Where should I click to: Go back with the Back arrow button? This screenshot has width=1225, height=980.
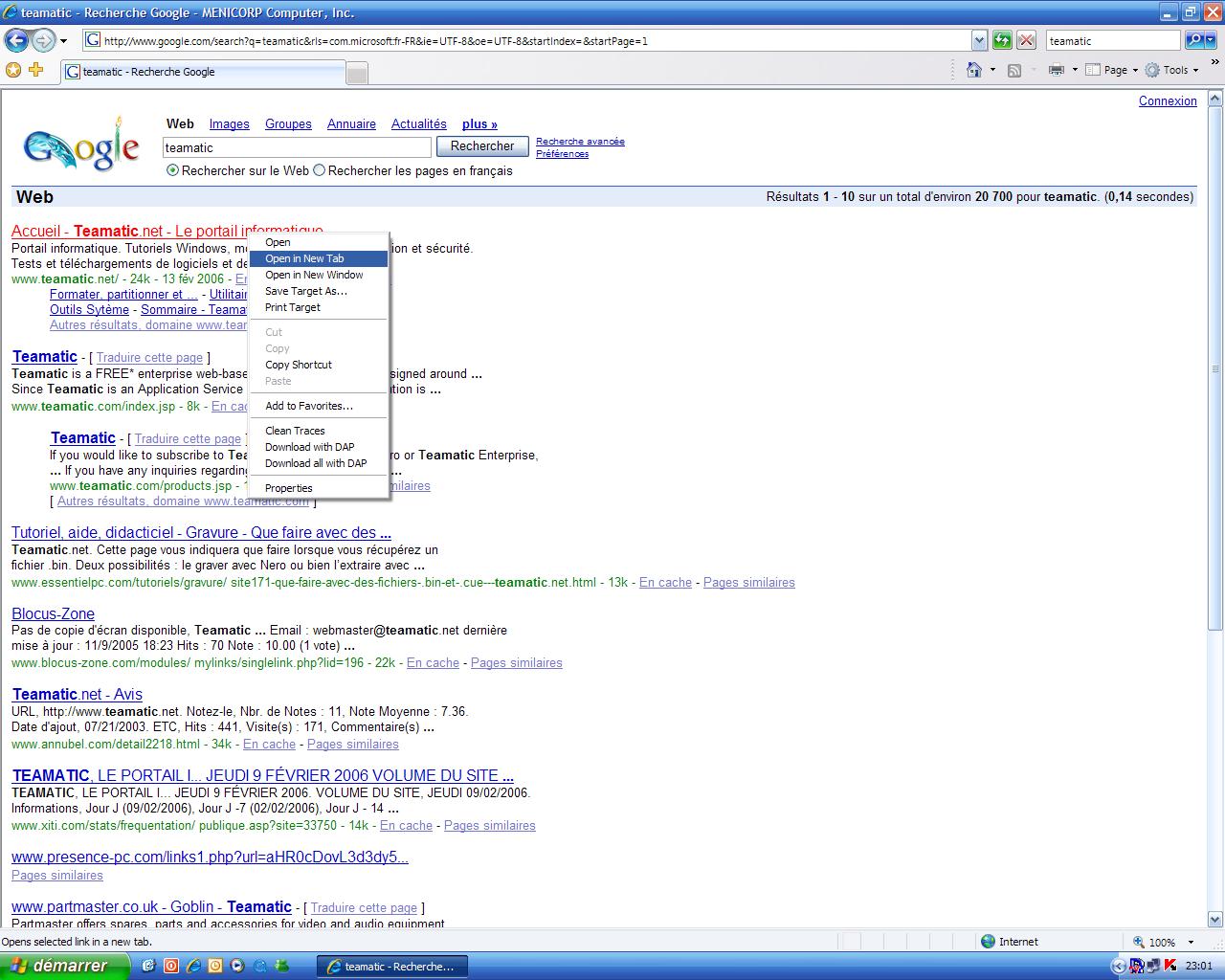16,40
